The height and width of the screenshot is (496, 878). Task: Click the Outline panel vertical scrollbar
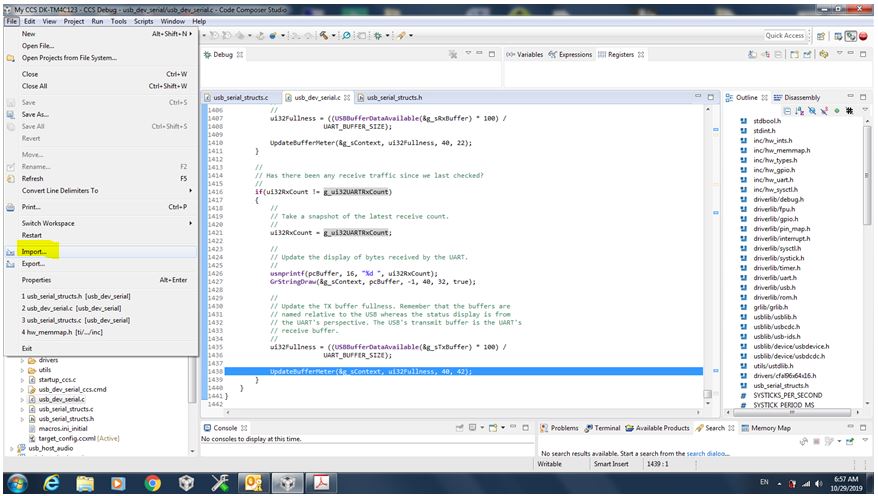tap(867, 175)
